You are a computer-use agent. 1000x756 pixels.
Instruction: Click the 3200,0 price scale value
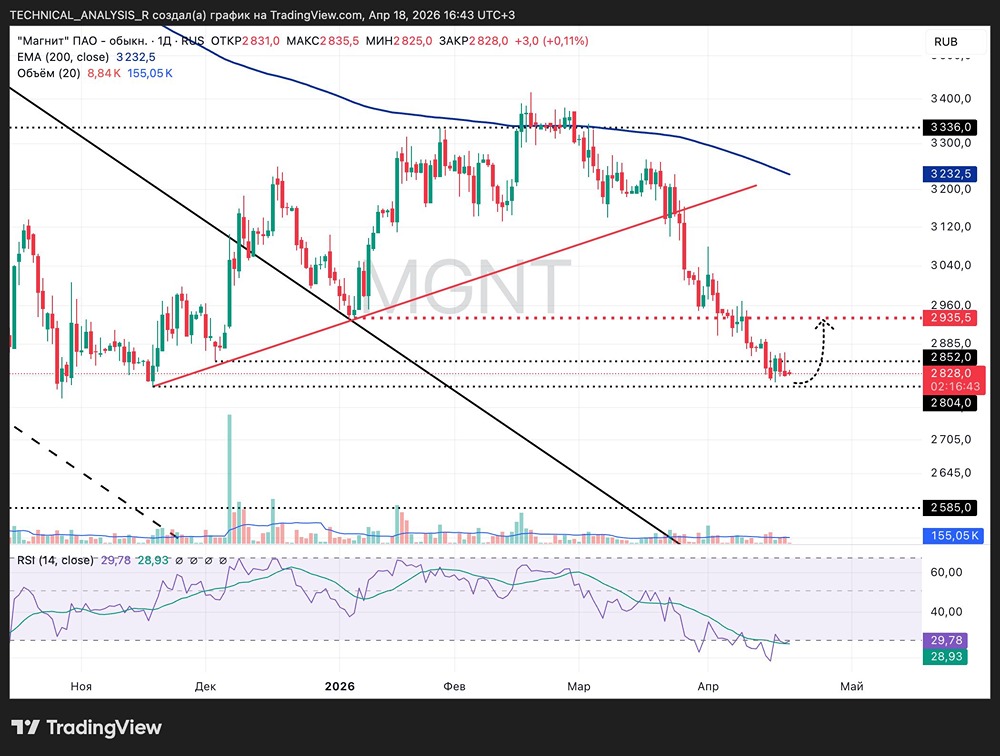pyautogui.click(x=951, y=189)
